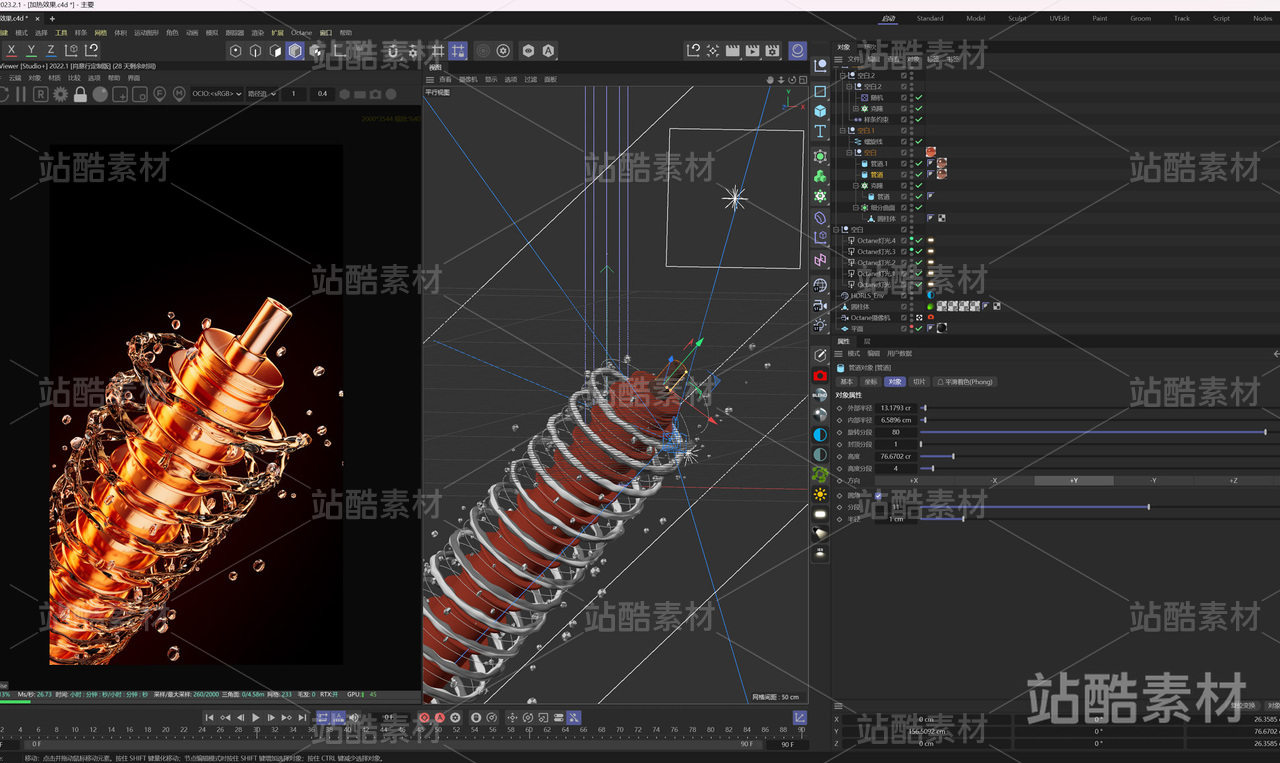
Task: Select the Text spline tool
Action: (x=820, y=131)
